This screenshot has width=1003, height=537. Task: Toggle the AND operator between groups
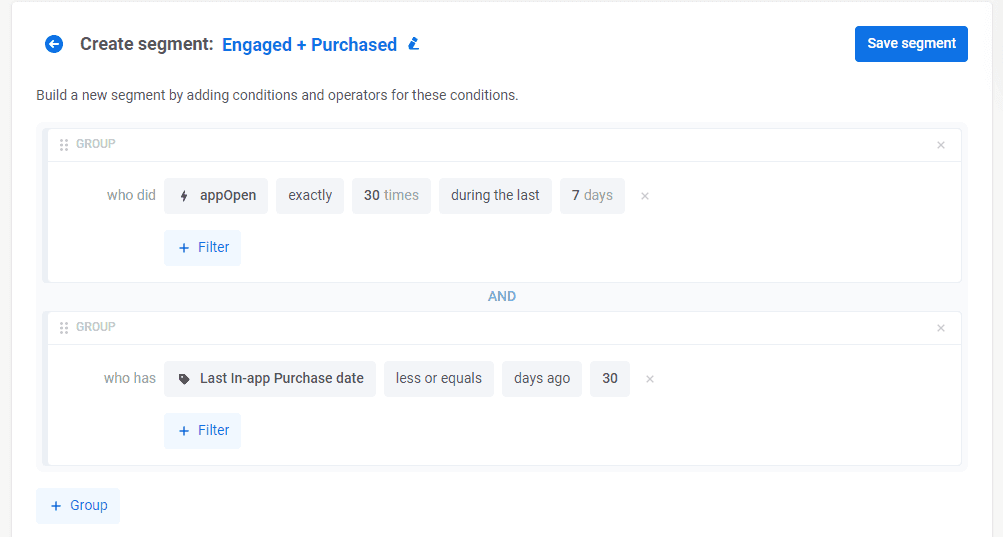(x=502, y=297)
